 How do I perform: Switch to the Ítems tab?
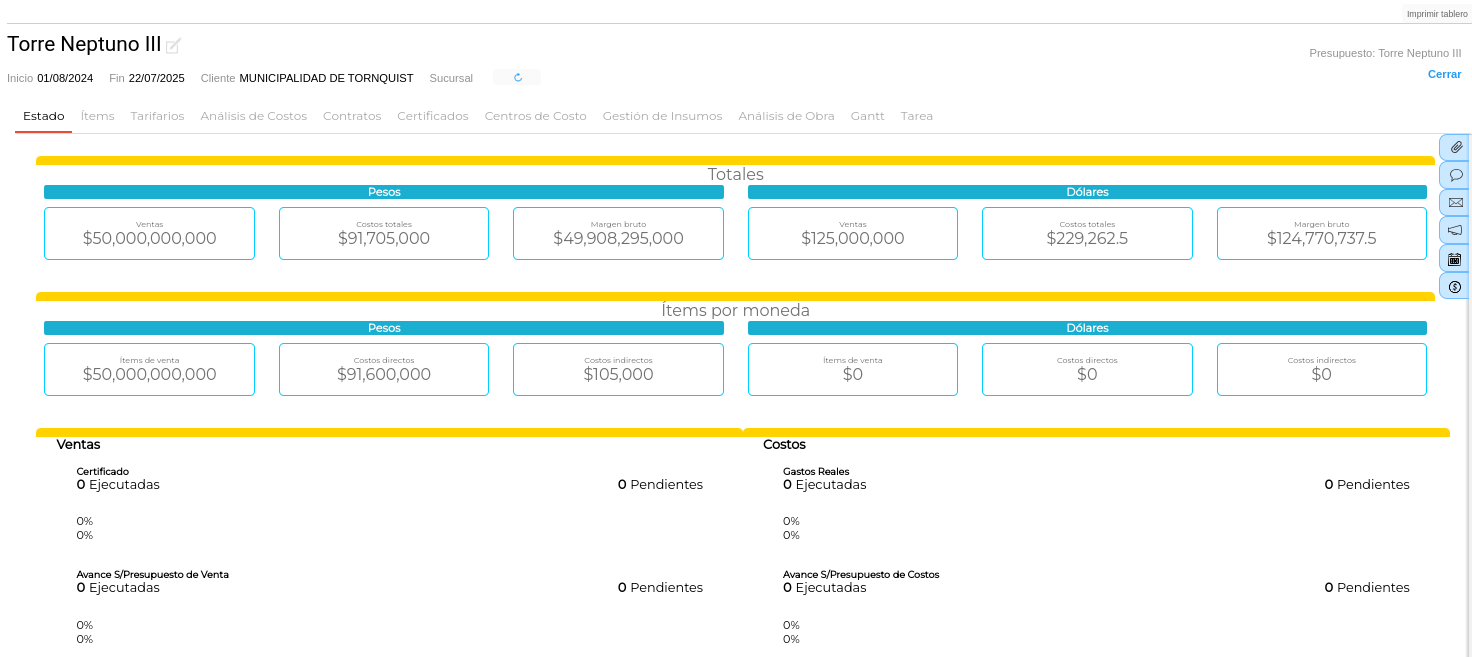(x=98, y=116)
